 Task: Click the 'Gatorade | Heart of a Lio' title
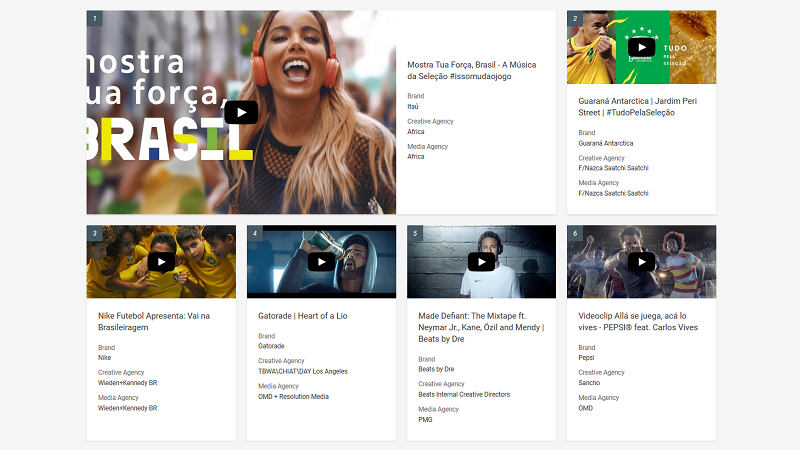(x=302, y=316)
